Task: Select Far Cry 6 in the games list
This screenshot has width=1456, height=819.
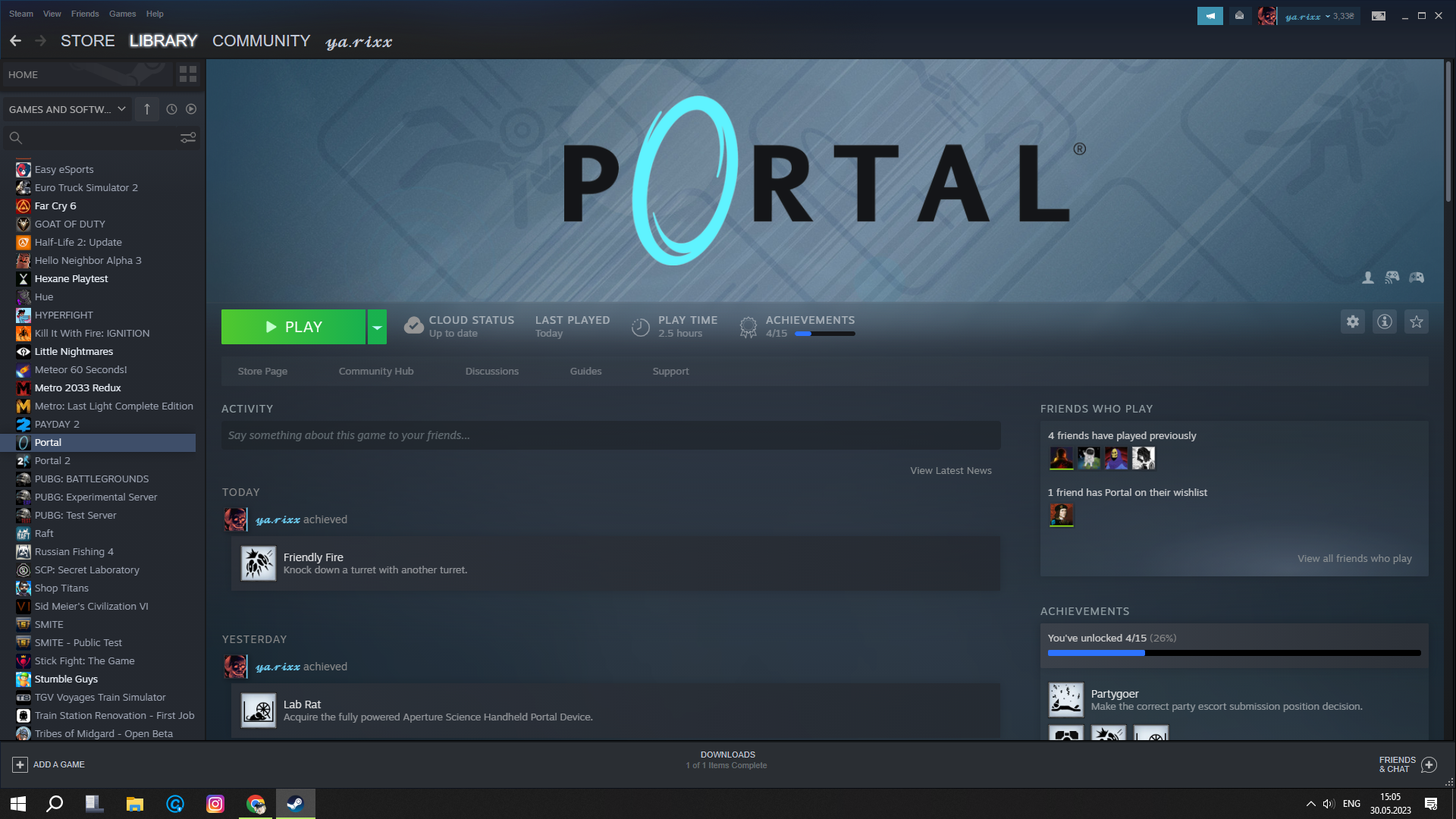Action: coord(98,206)
